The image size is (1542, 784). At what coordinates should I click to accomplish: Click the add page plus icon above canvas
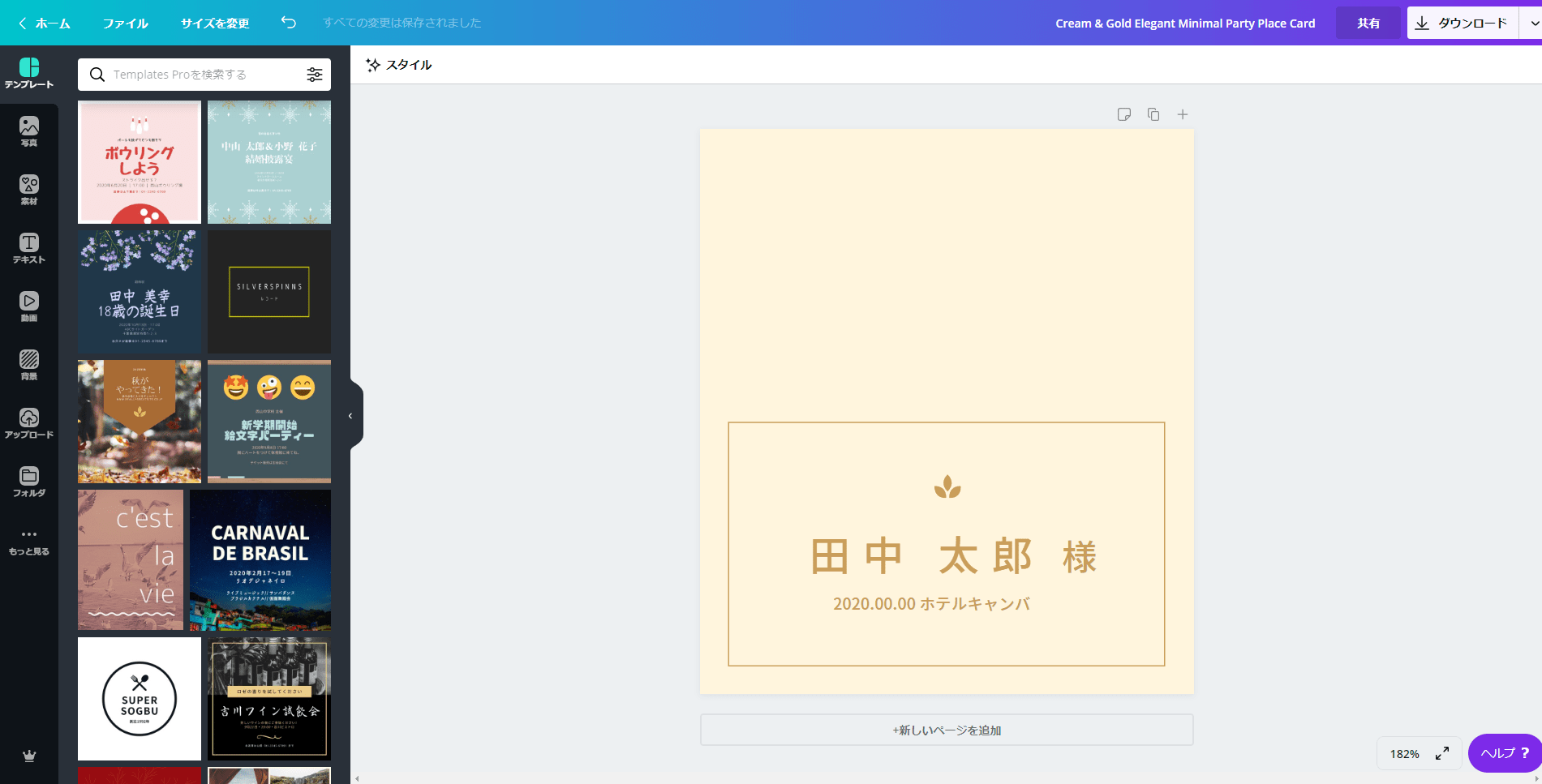pos(1183,114)
